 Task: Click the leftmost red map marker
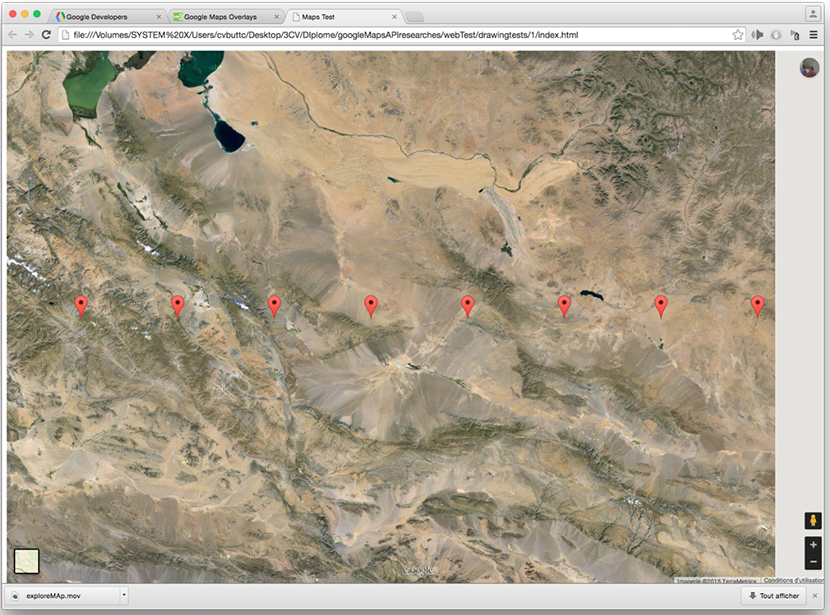click(x=81, y=305)
